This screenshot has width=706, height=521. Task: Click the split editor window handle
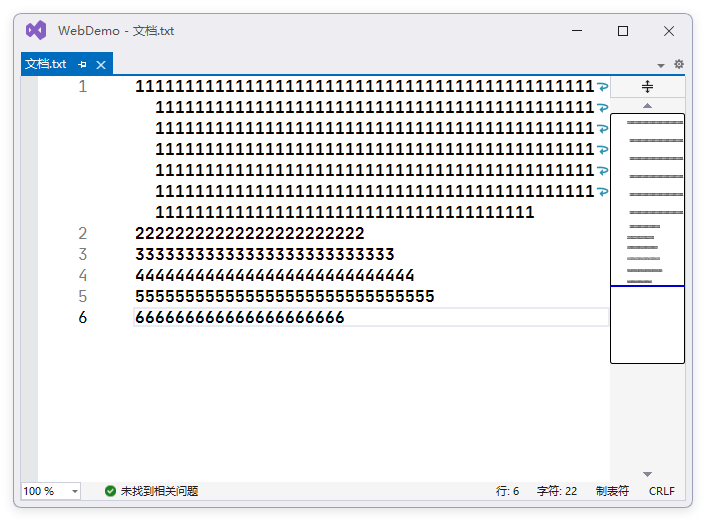(x=647, y=87)
